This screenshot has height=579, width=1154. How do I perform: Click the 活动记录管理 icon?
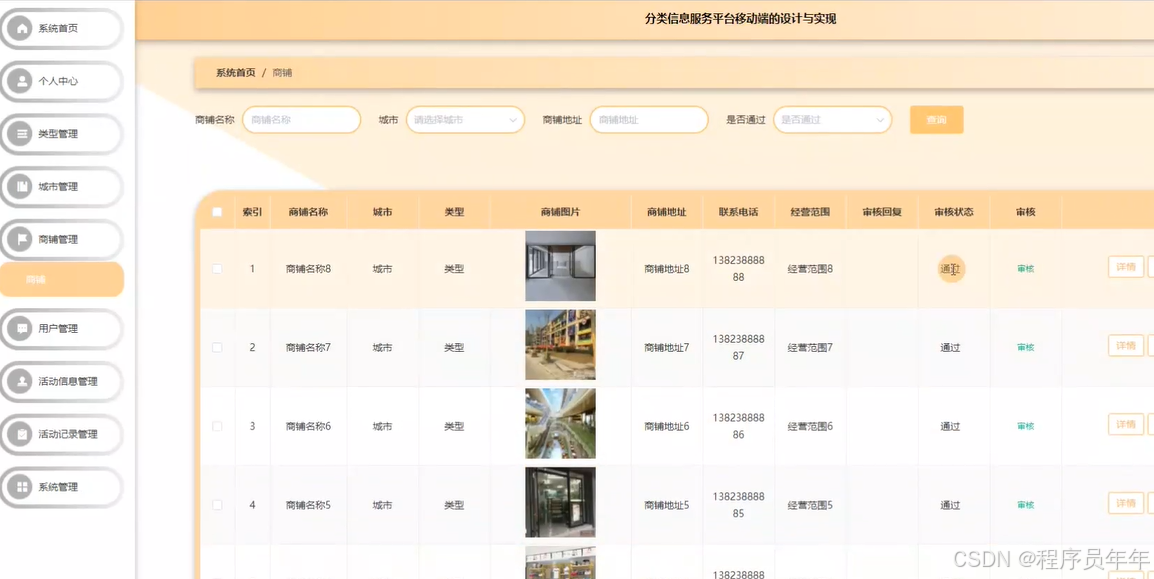[x=24, y=435]
